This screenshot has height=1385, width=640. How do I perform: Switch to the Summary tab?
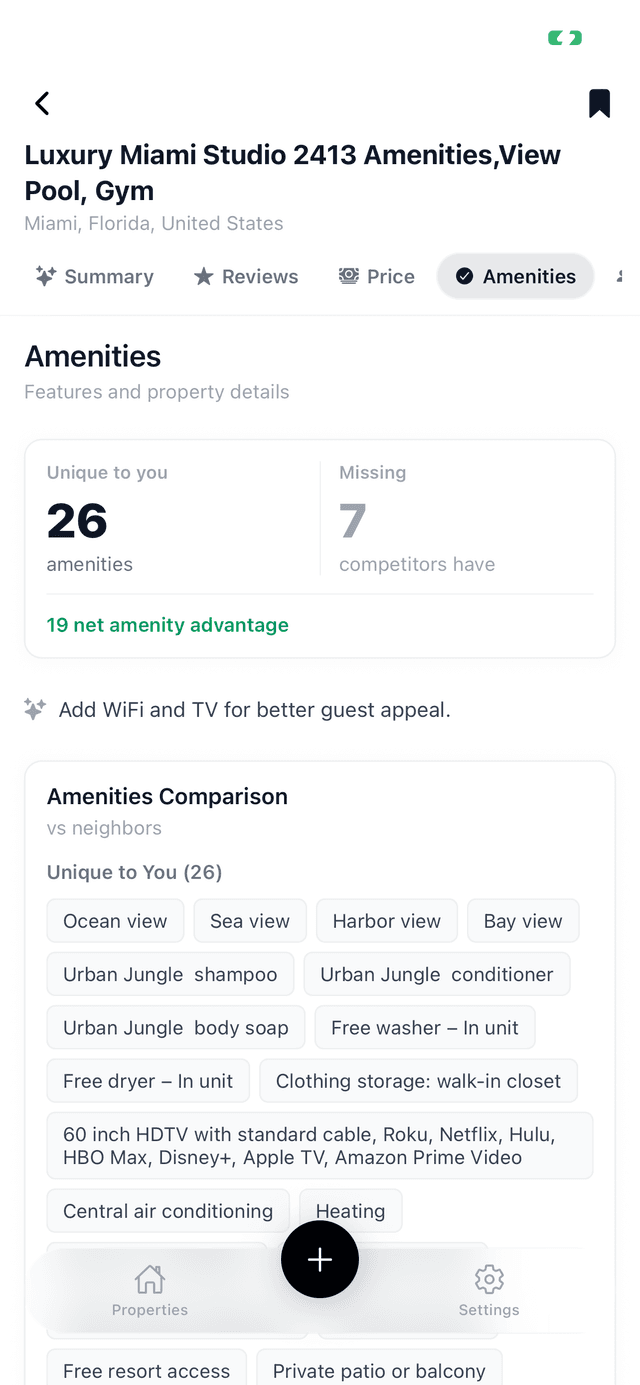coord(94,276)
